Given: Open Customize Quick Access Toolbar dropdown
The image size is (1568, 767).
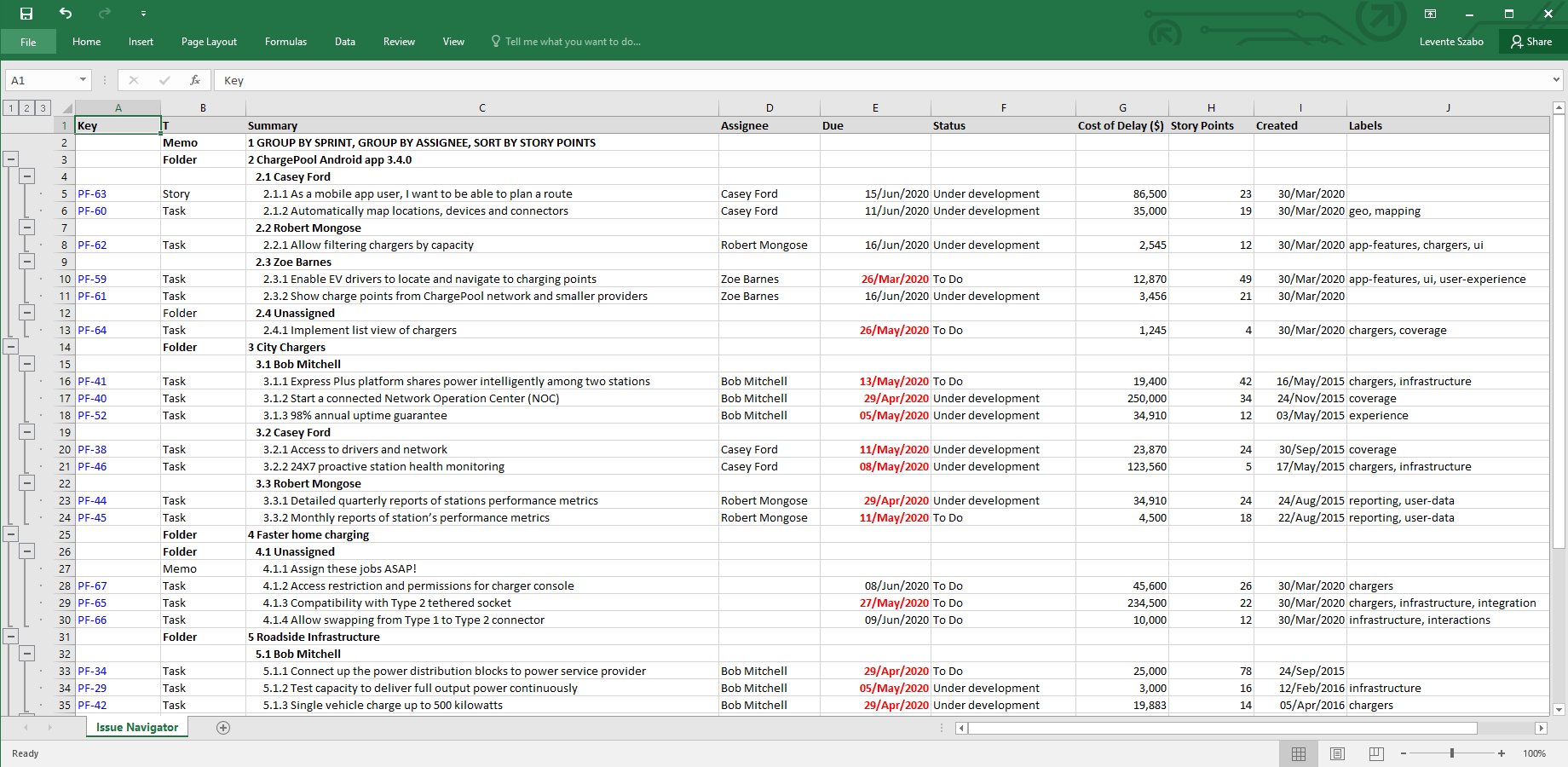Looking at the screenshot, I should [143, 14].
